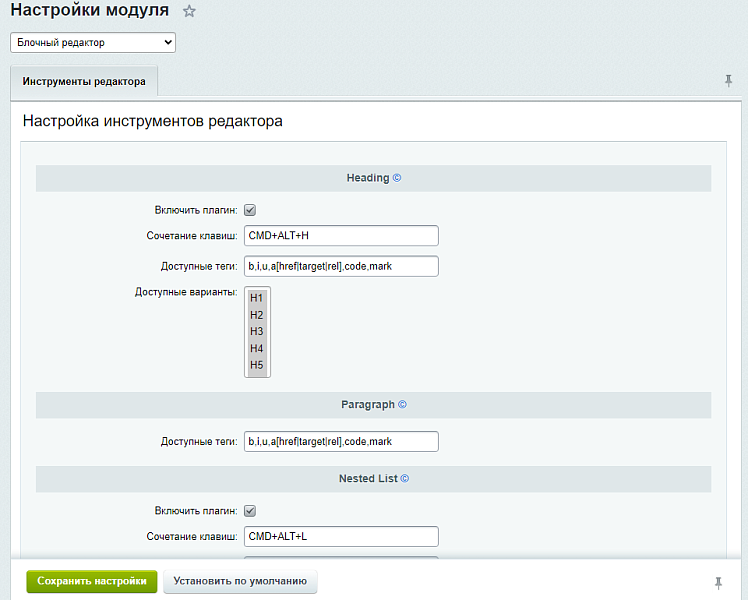748x600 pixels.
Task: Click the copyright icon next to Nested List
Action: (x=404, y=479)
